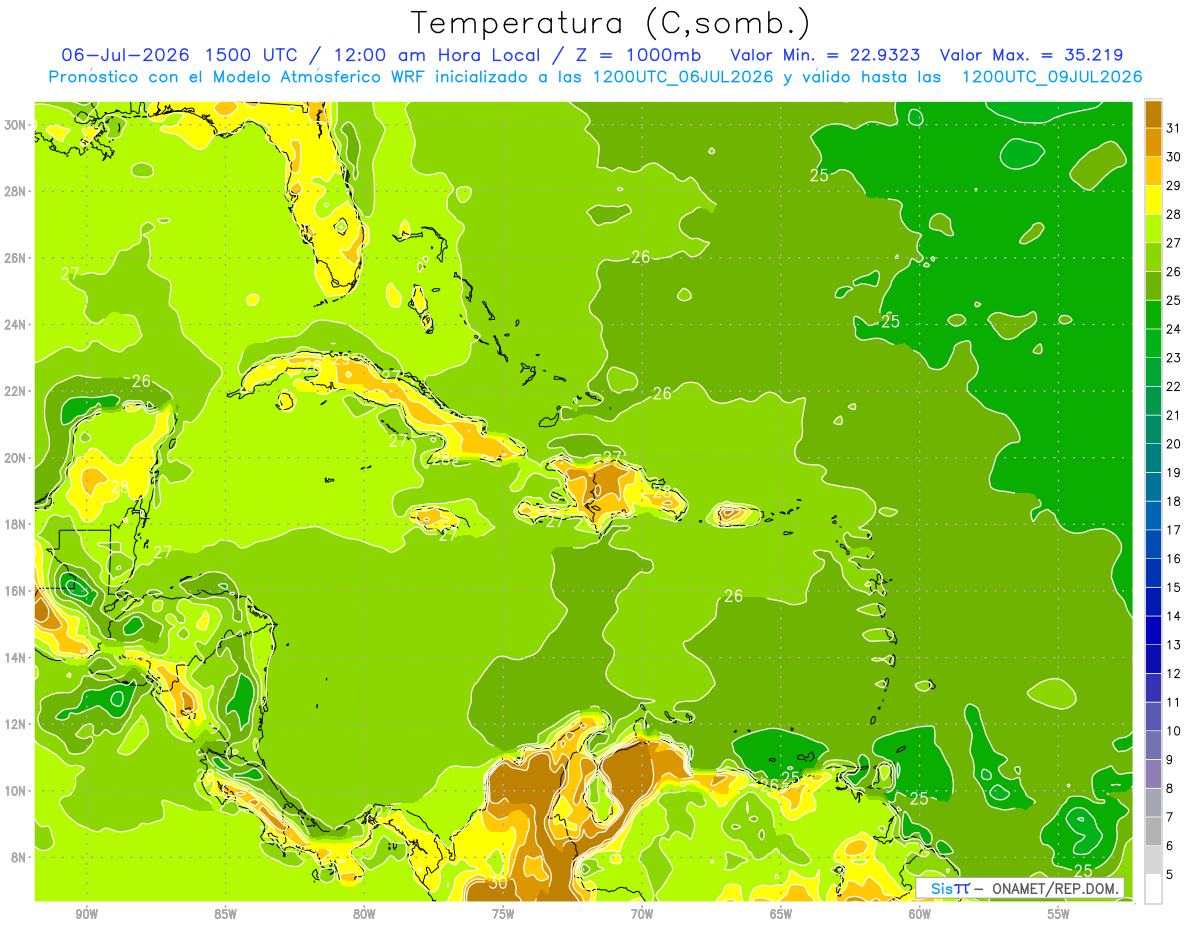Image resolution: width=1200 pixels, height=927 pixels.
Task: Click the 75W longitude axis label
Action: (x=503, y=914)
